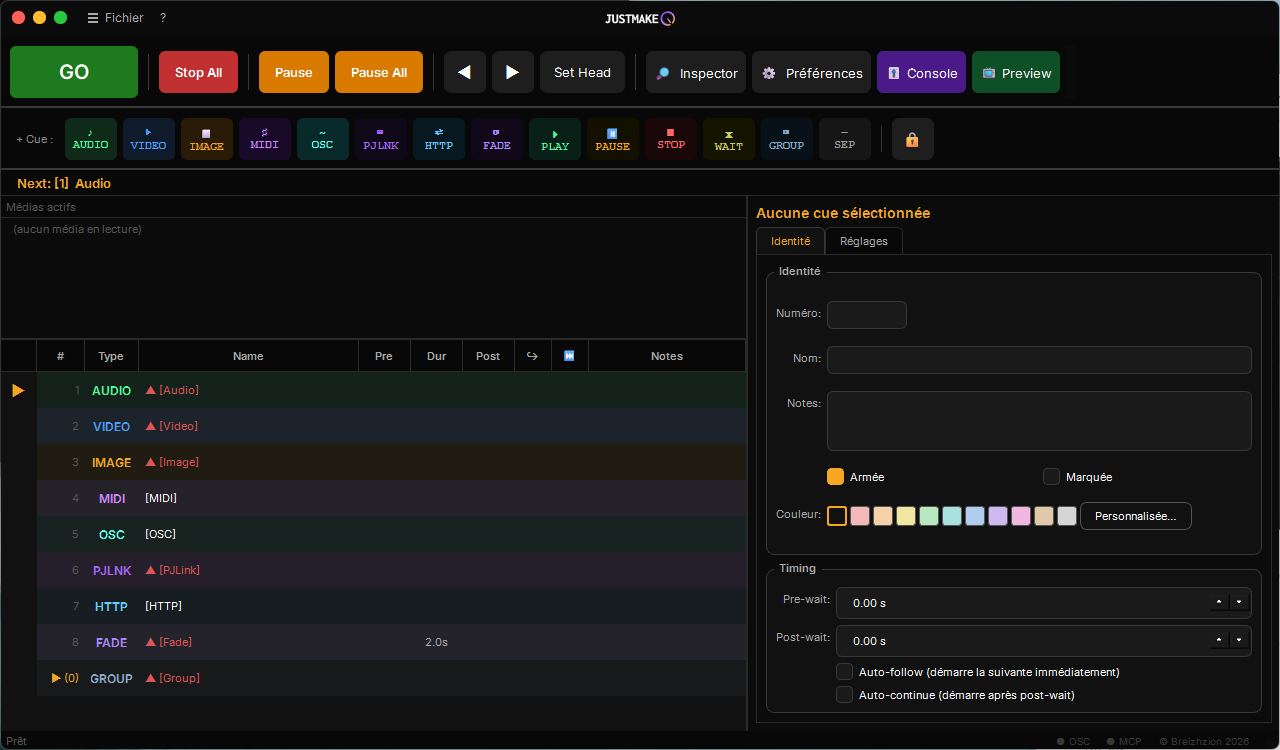This screenshot has width=1280, height=750.
Task: Click the hamburger Fichier menu
Action: pyautogui.click(x=115, y=18)
